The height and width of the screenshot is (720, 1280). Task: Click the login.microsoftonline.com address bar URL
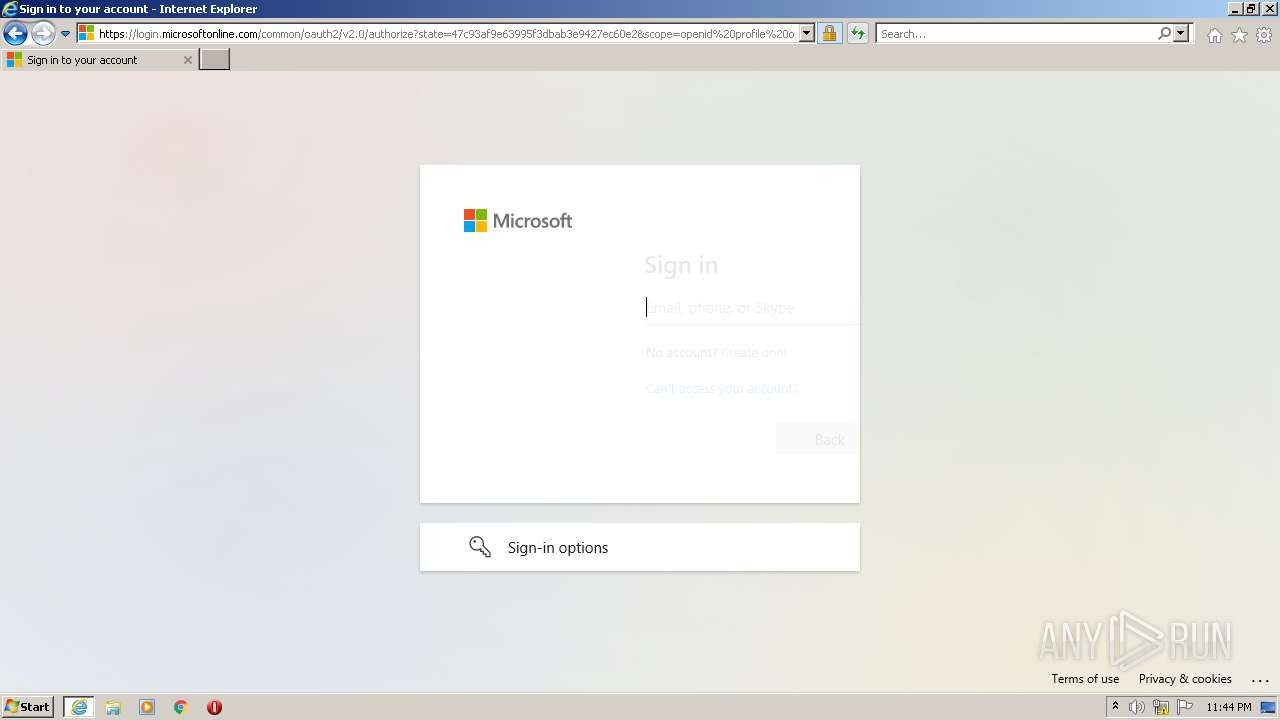446,34
